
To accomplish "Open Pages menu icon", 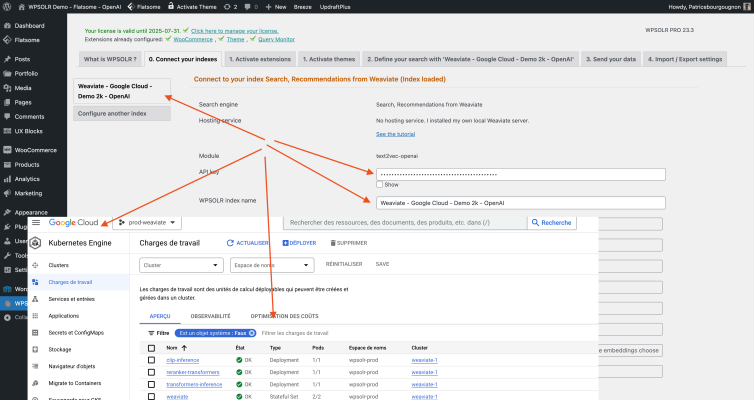I will [x=7, y=102].
